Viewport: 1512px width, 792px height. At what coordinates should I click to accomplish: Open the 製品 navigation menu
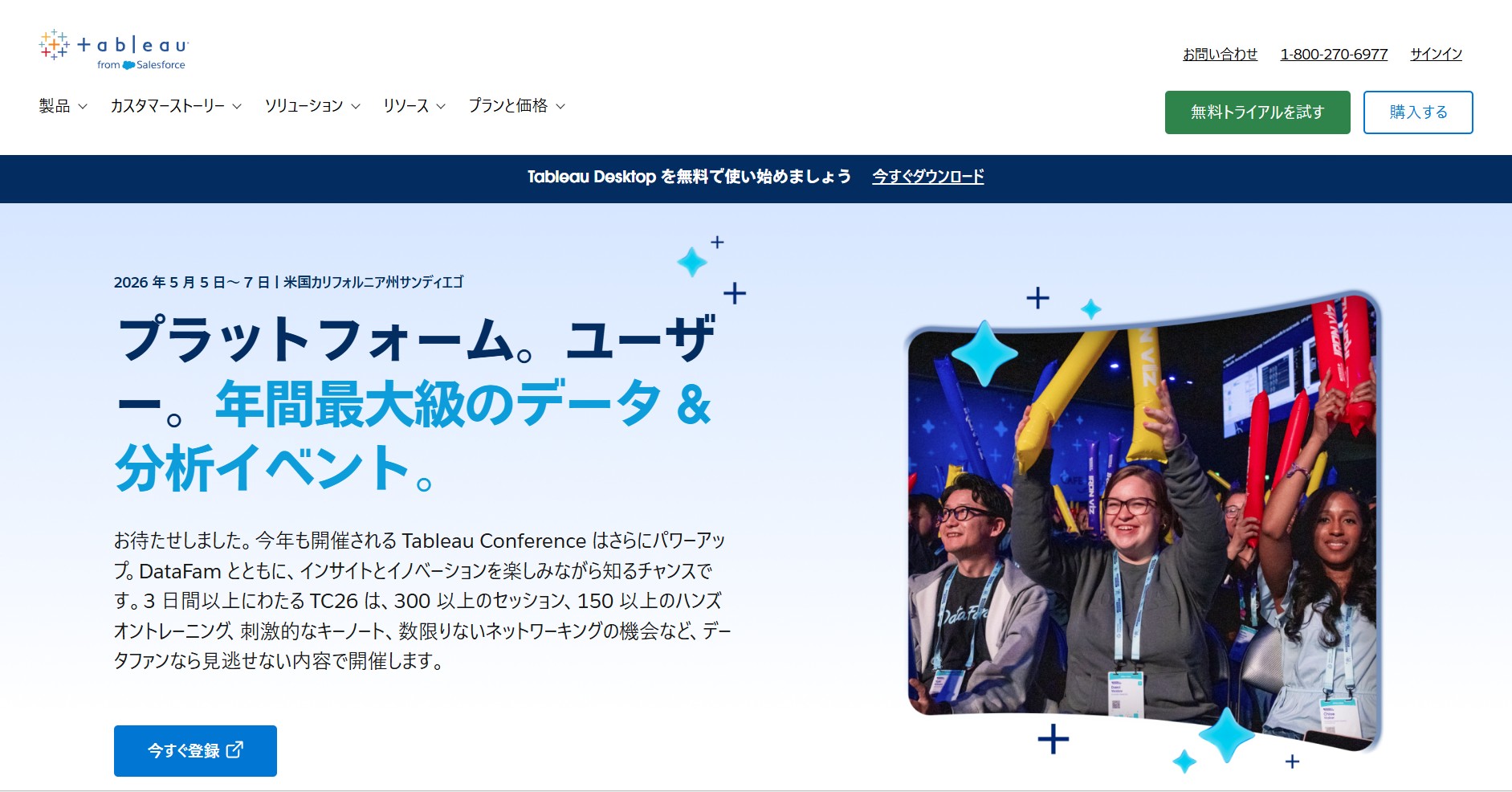63,106
